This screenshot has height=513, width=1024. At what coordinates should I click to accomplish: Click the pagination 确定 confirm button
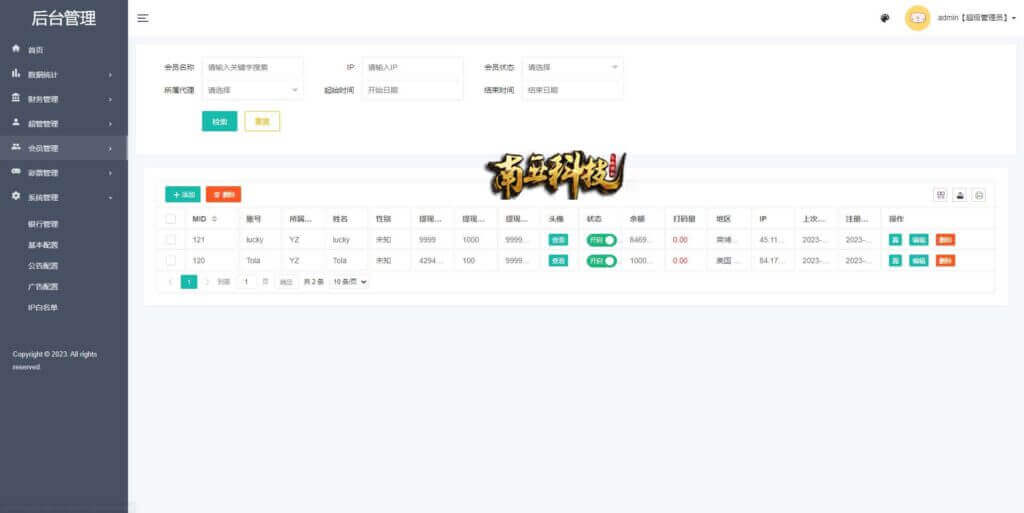286,282
